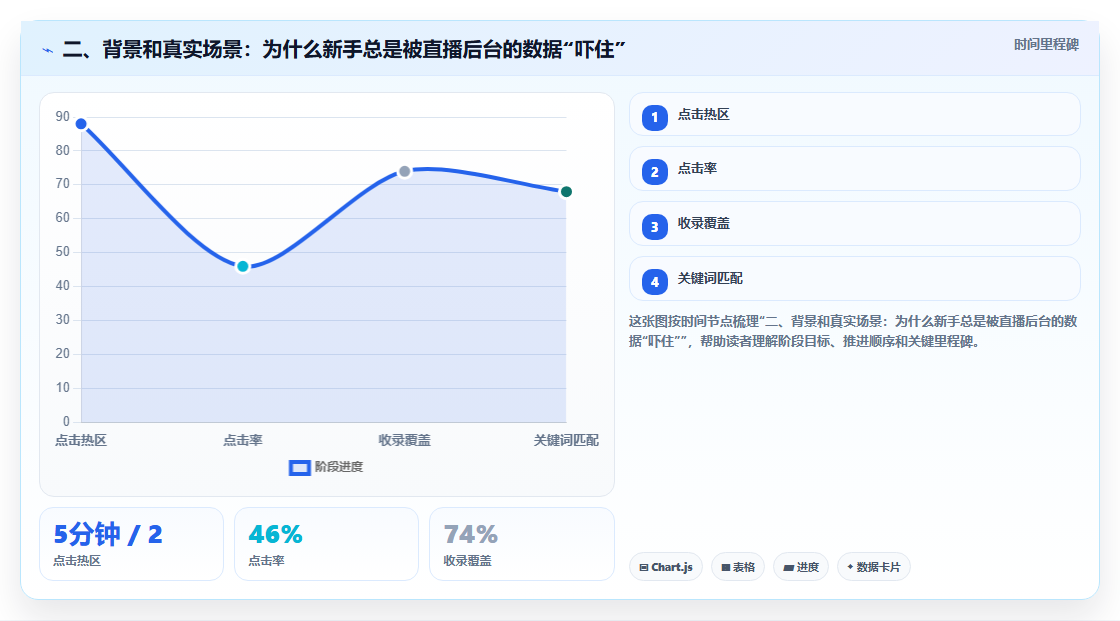Open the 点击率 milestone row
Screen dimensions: 1120x621
pos(854,169)
